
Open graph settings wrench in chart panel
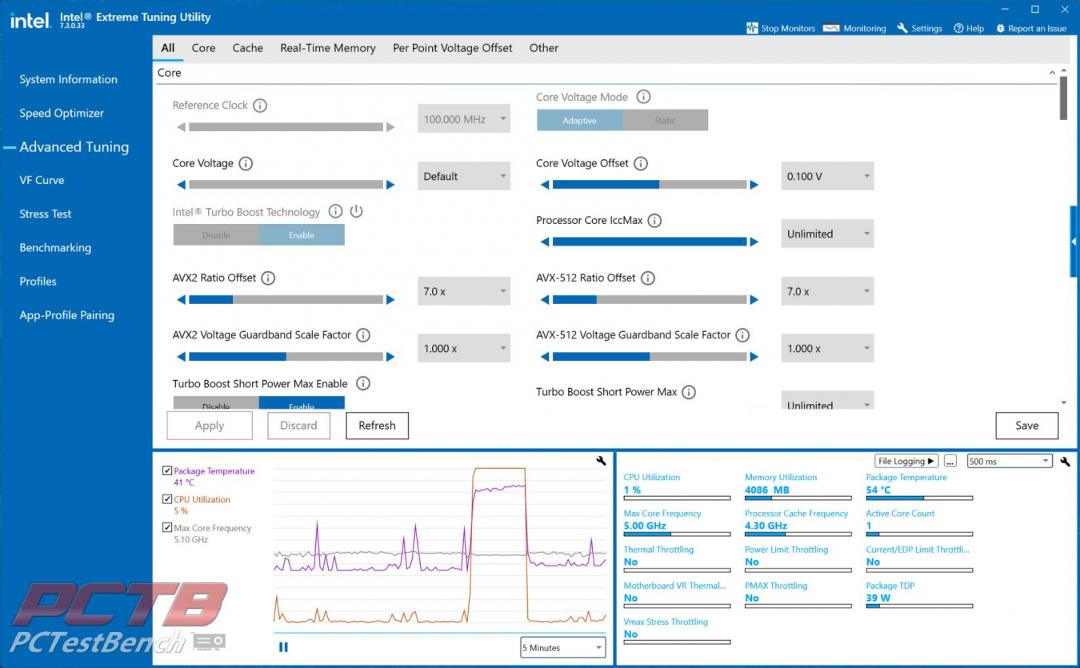pyautogui.click(x=601, y=461)
